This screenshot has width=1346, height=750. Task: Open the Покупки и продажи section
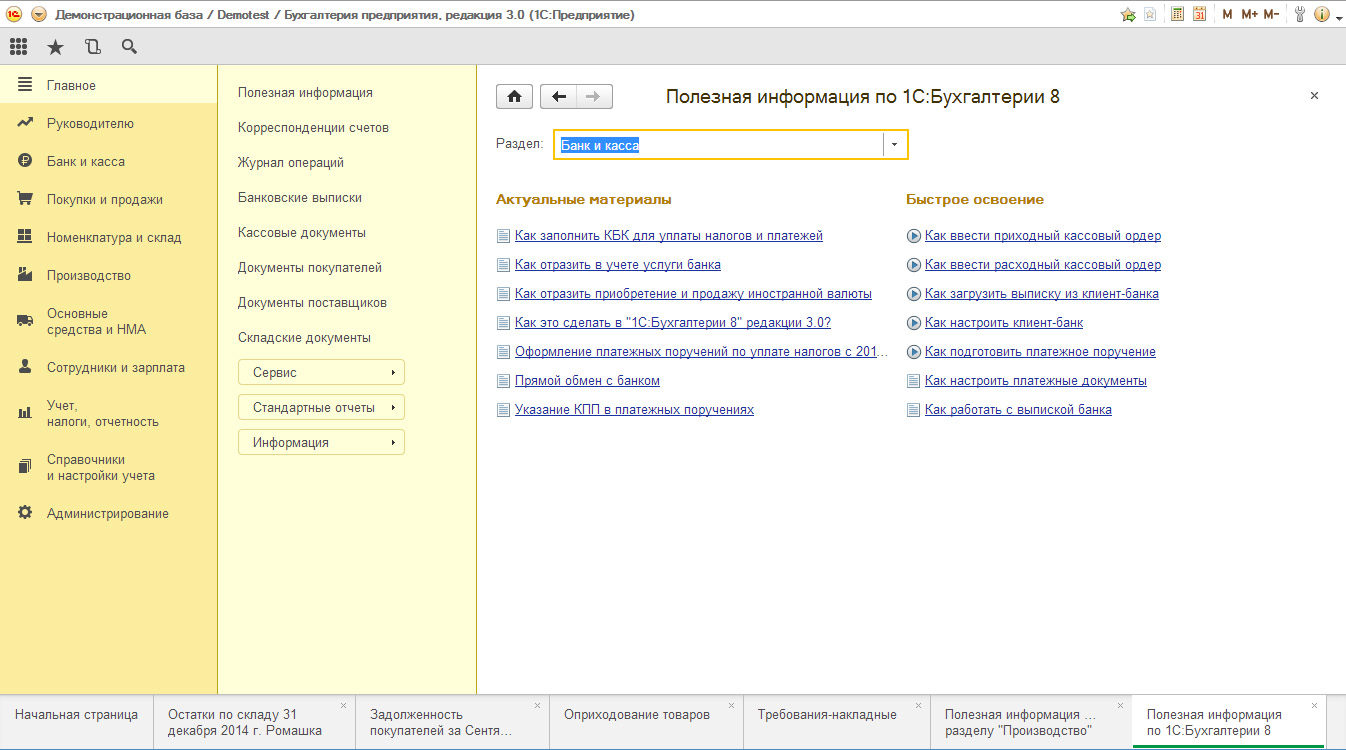point(108,200)
